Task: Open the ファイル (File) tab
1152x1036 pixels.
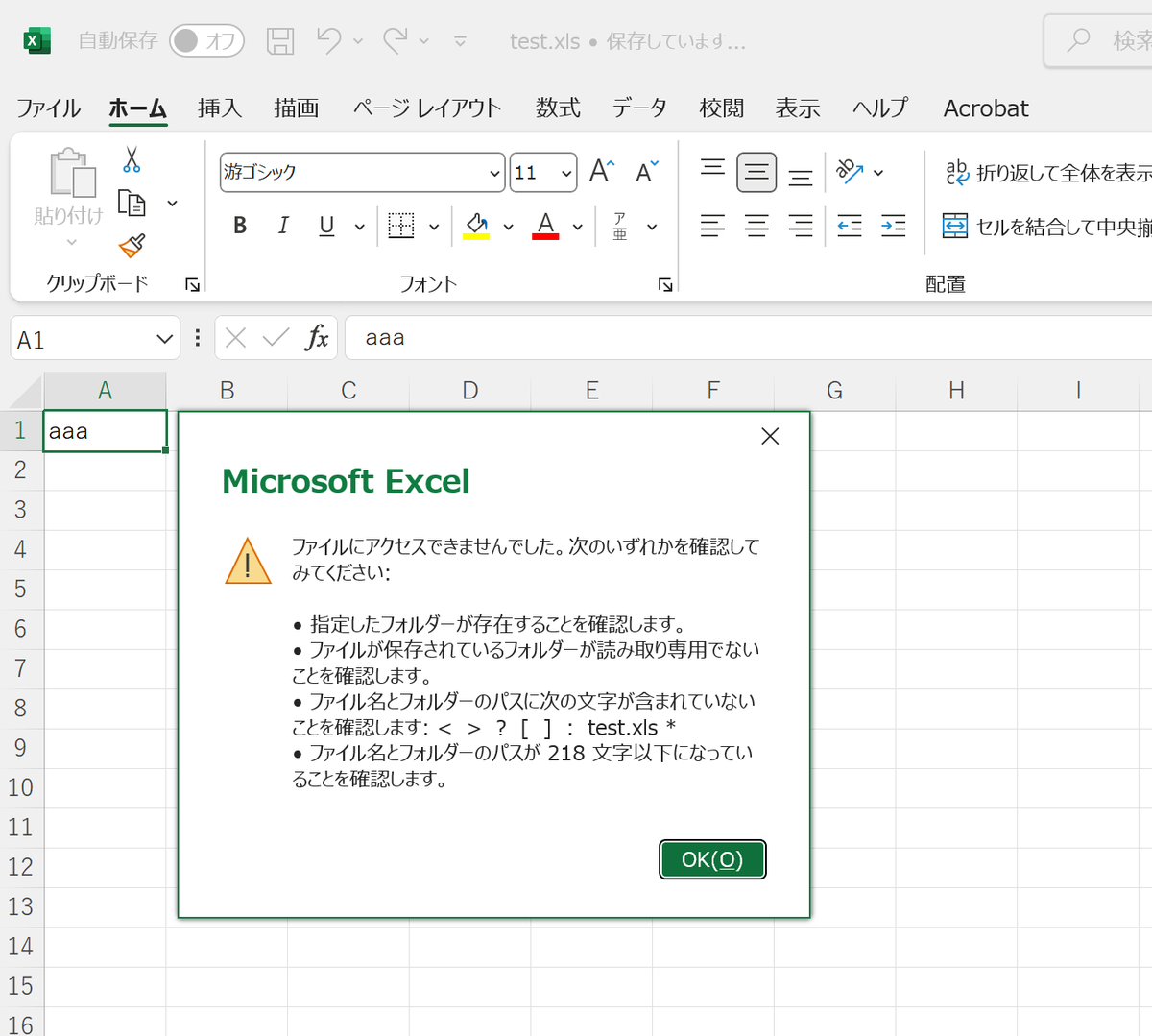Action: 49,108
